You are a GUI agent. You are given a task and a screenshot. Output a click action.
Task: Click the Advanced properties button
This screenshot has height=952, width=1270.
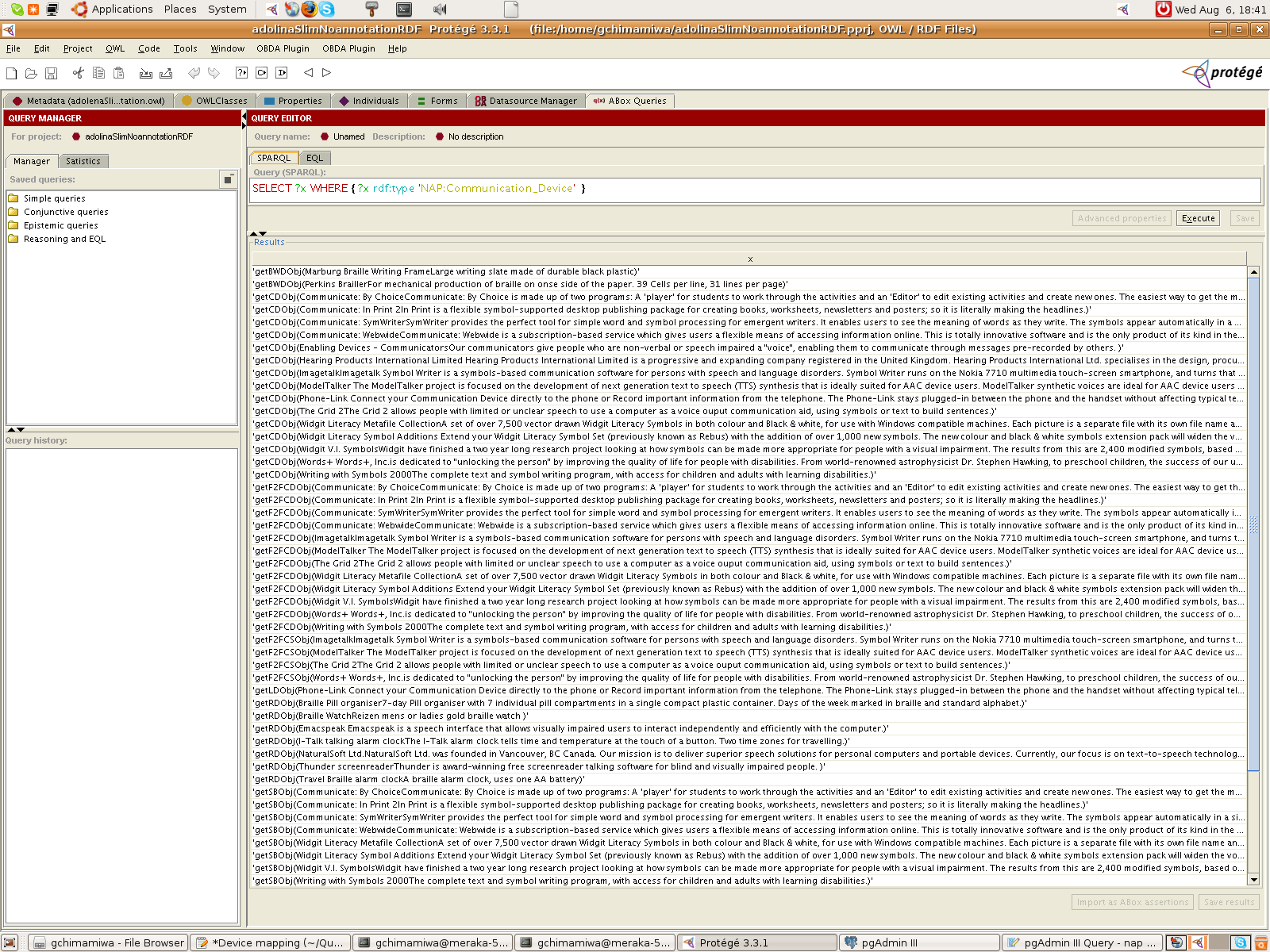click(x=1122, y=218)
